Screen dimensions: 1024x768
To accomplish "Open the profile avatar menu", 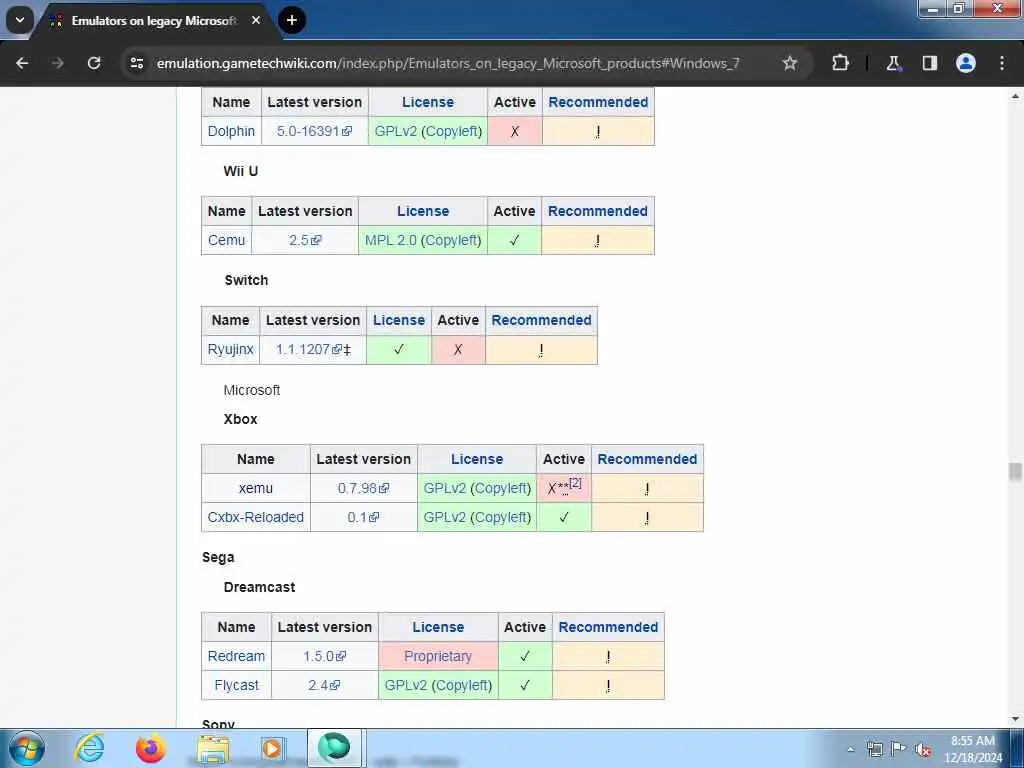I will point(966,63).
